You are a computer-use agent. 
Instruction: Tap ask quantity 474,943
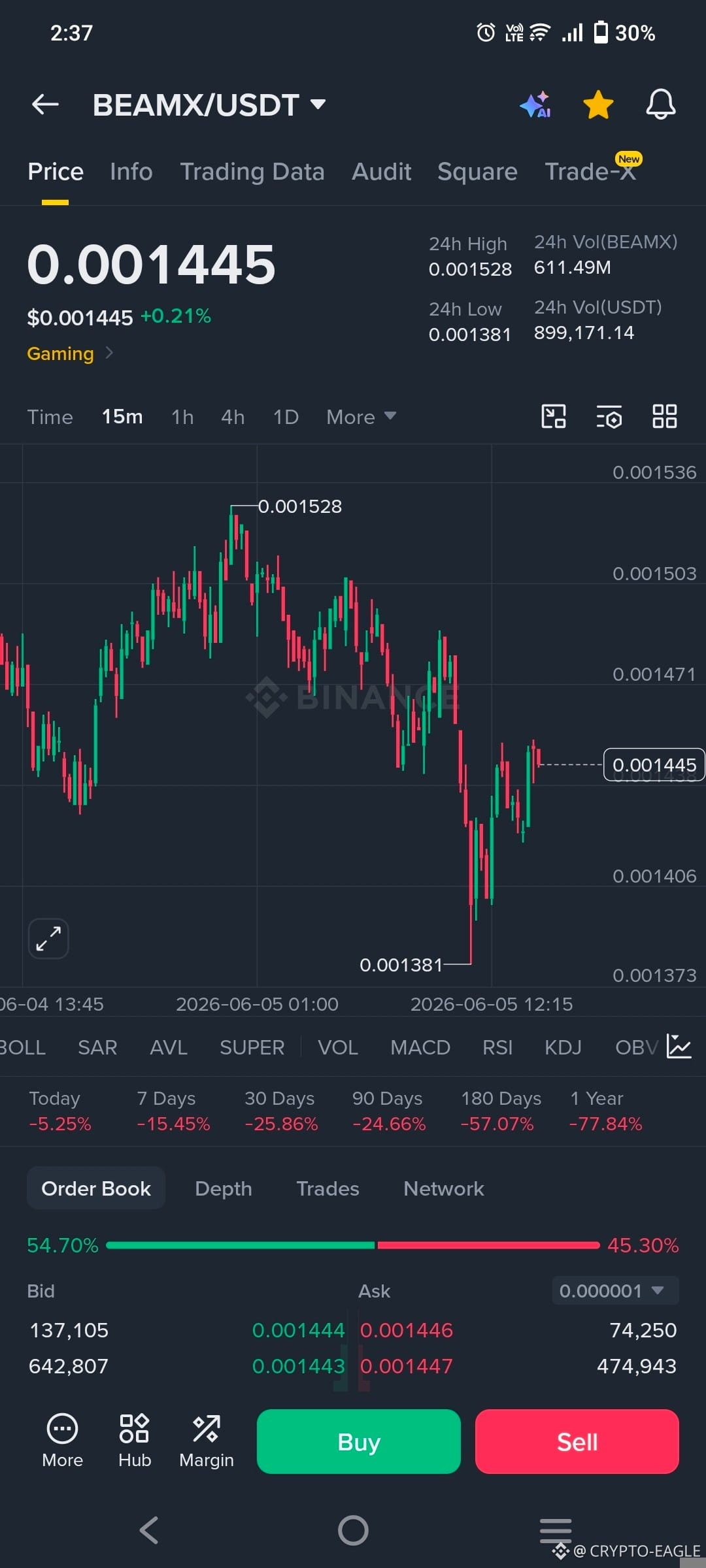coord(637,1366)
